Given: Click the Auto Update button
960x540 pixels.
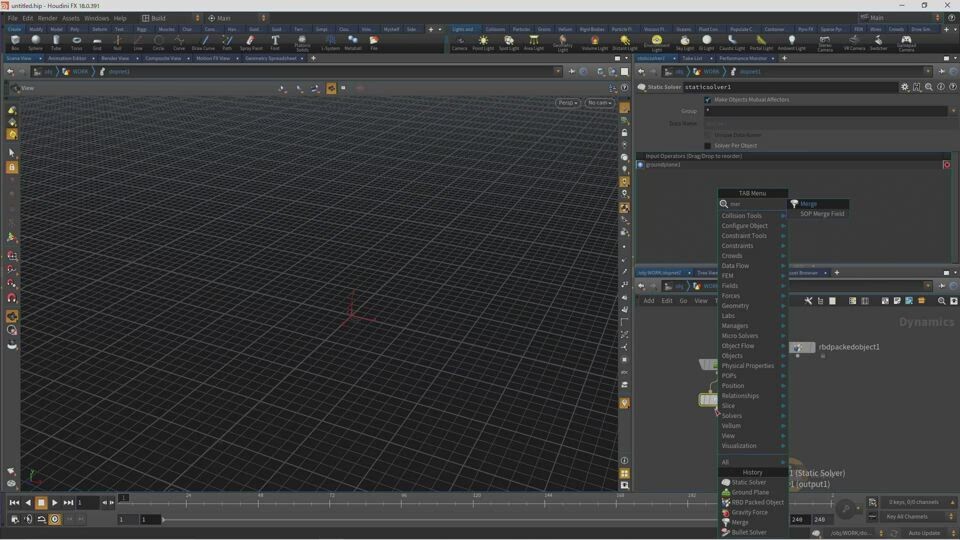Looking at the screenshot, I should [925, 533].
